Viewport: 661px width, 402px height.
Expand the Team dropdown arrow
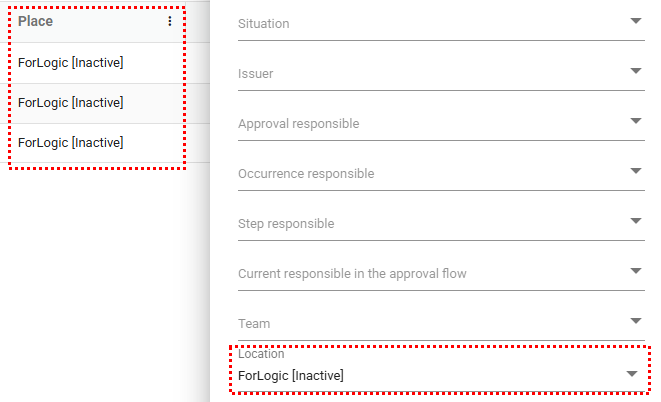click(x=636, y=320)
